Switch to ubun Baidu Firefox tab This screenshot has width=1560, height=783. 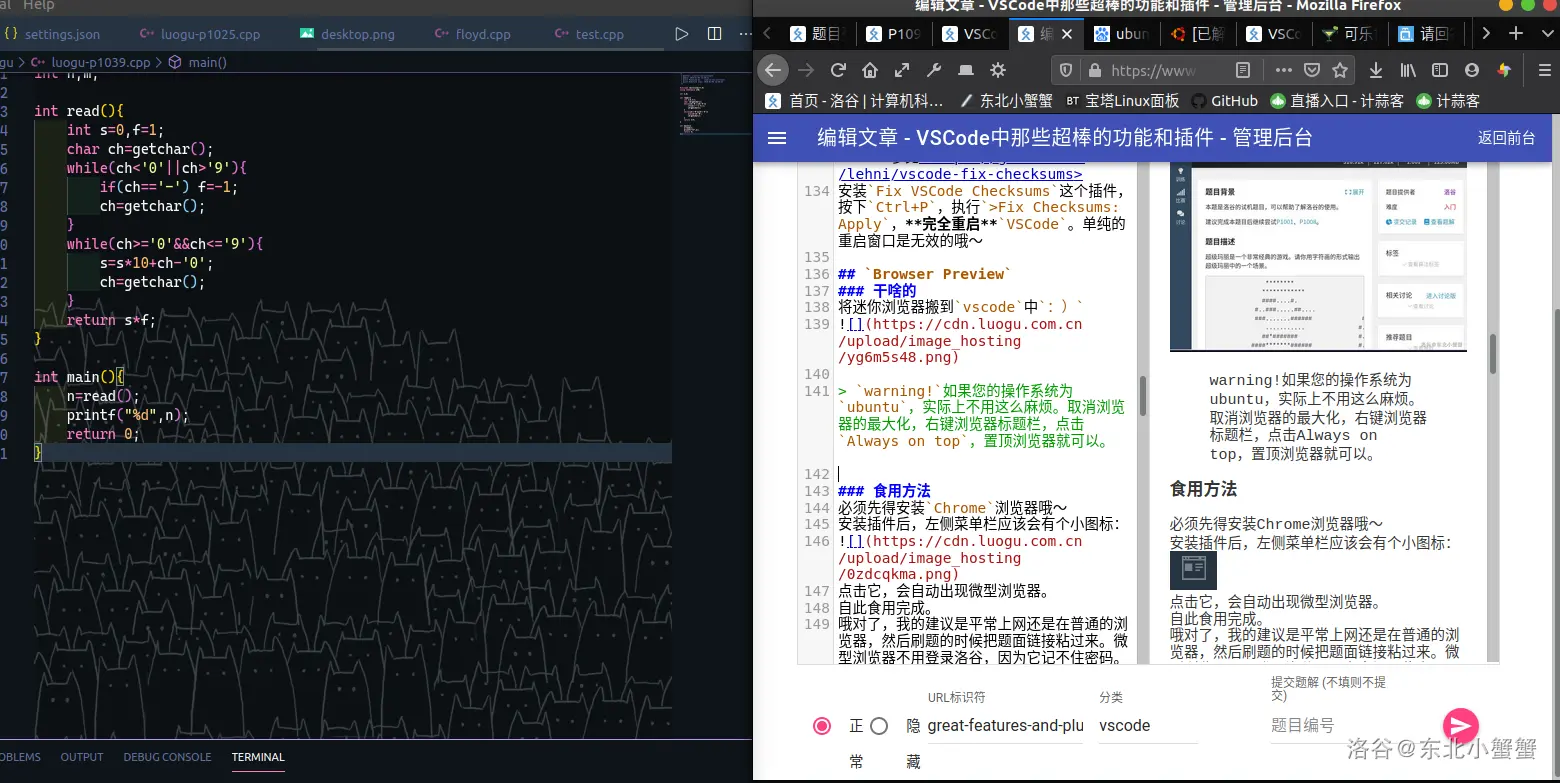(x=1122, y=33)
